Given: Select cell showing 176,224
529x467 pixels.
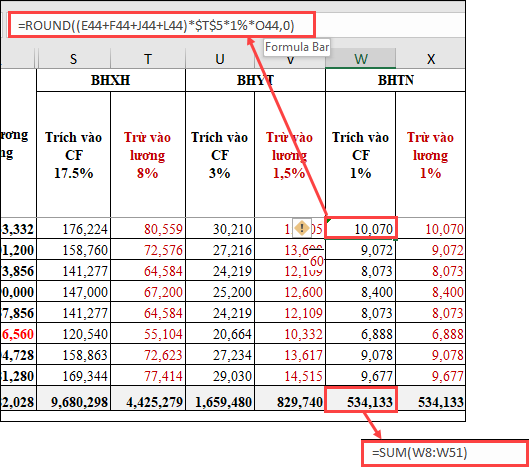Looking at the screenshot, I should click(74, 228).
